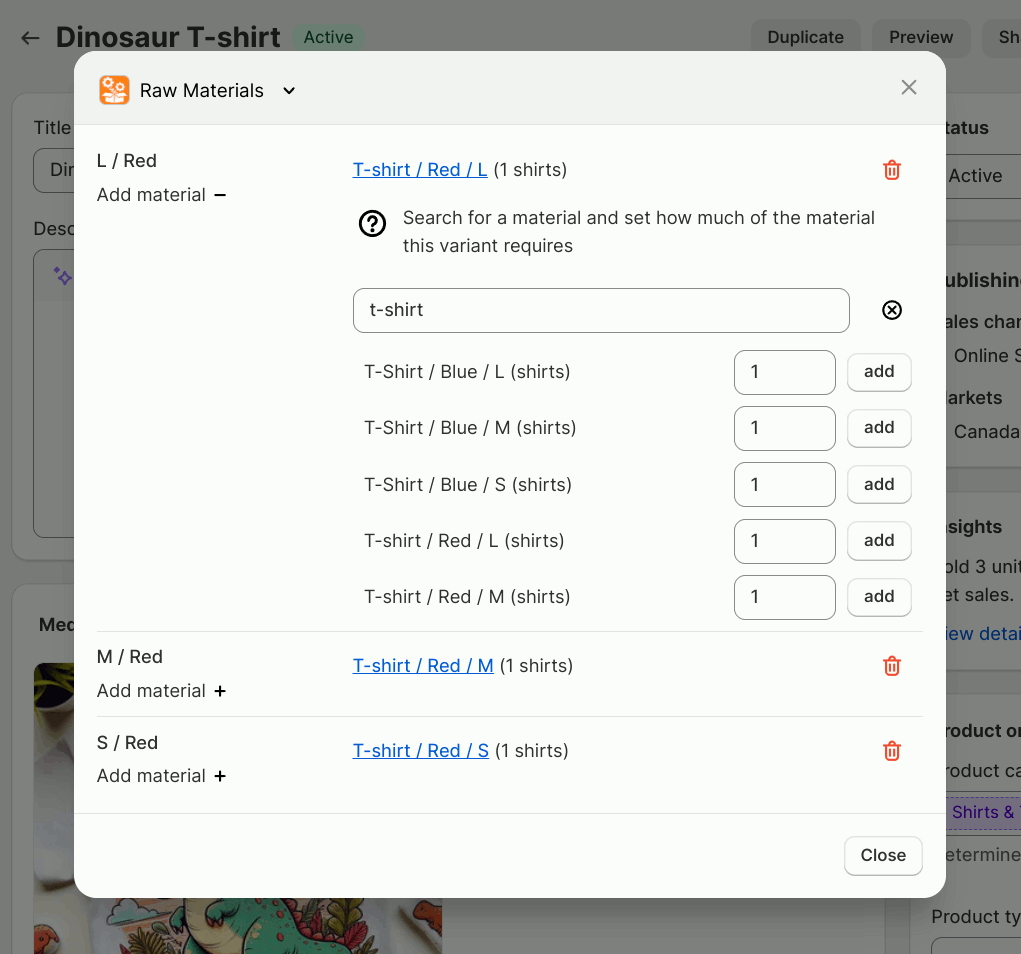Click the L / Red variant label

127,161
